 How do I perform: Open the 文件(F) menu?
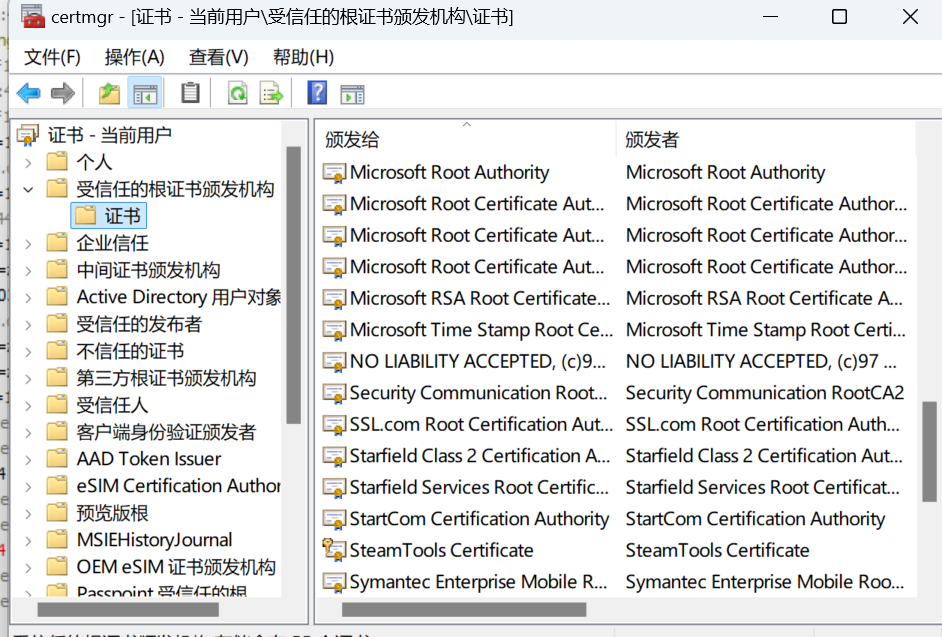pyautogui.click(x=52, y=57)
